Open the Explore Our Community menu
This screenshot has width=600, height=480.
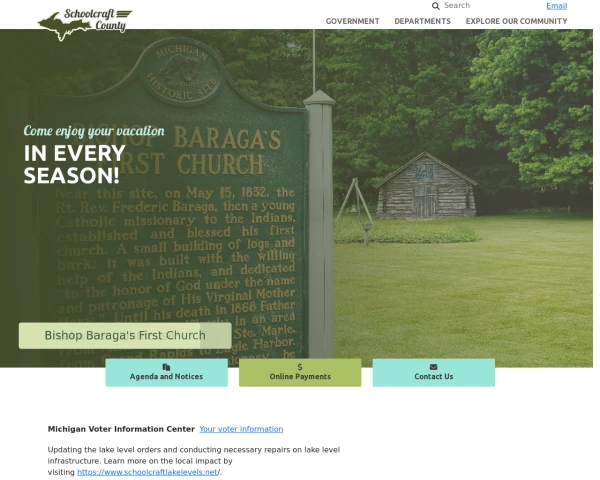[x=516, y=21]
